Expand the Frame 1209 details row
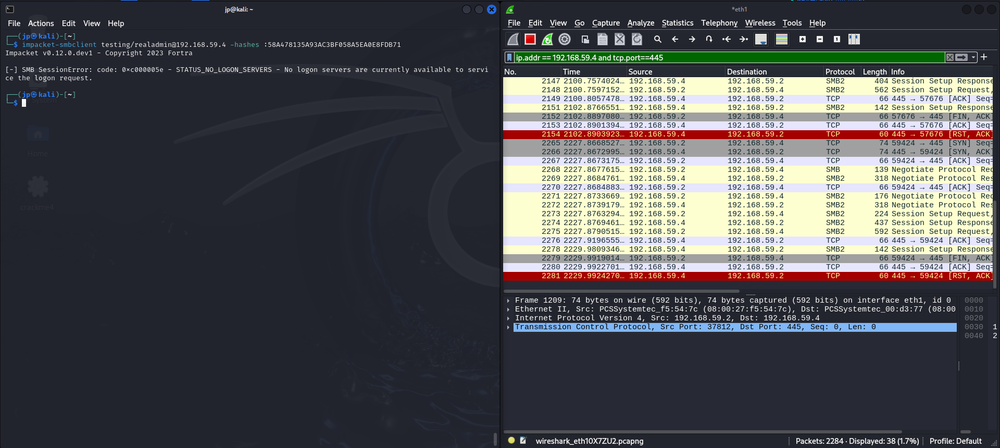The width and height of the screenshot is (1000, 448). click(x=508, y=300)
